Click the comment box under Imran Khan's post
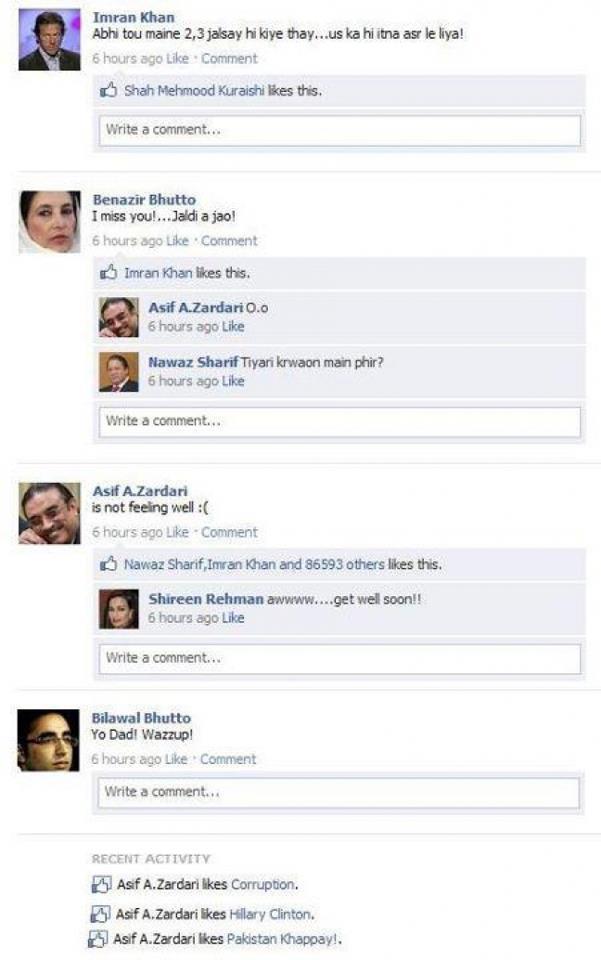 pos(340,130)
